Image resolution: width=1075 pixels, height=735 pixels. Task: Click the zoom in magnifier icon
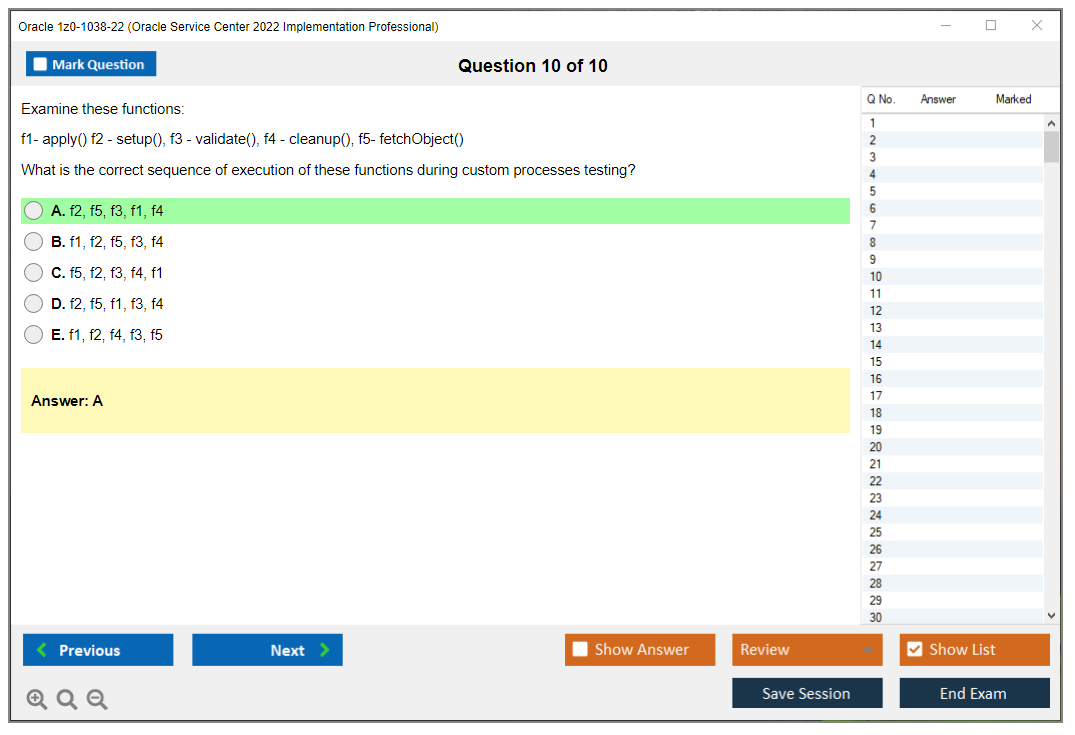point(37,700)
